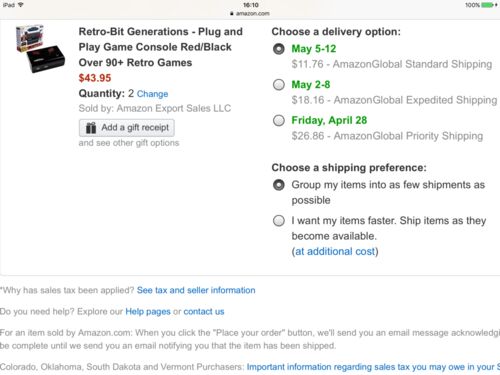
Task: Tap the battery indicator icon
Action: click(x=488, y=5)
